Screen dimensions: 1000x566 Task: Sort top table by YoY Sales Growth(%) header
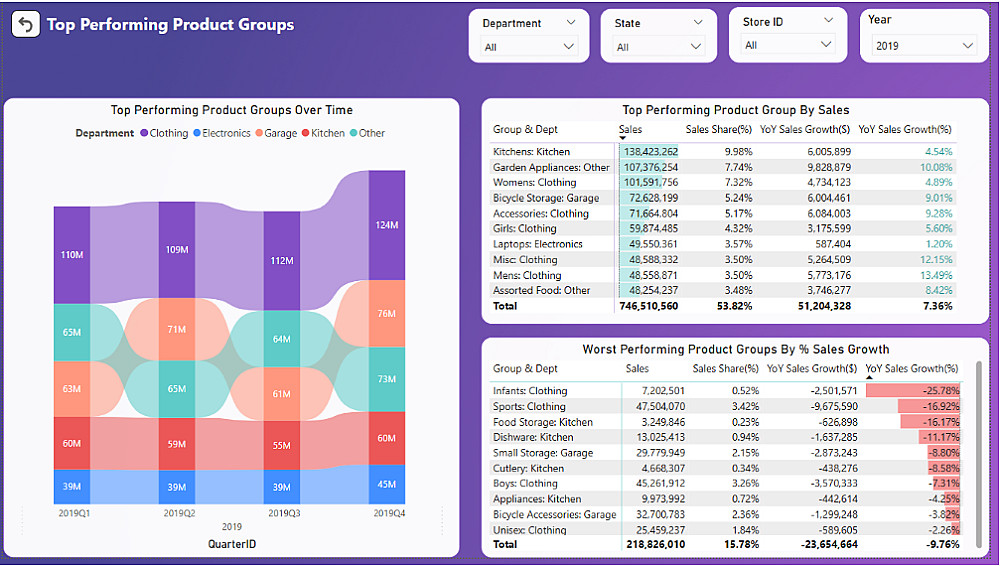tap(904, 130)
